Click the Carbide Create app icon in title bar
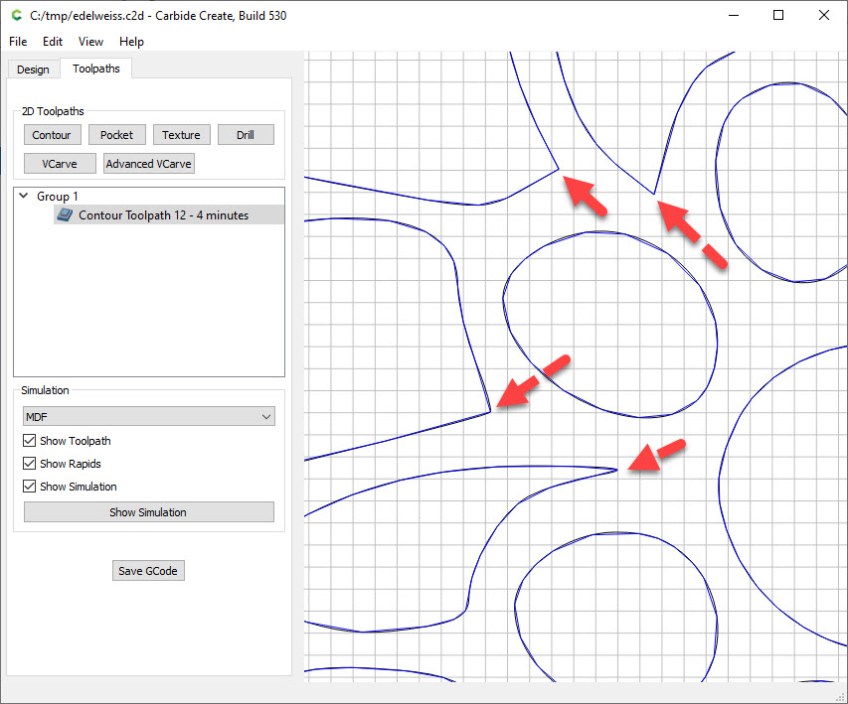This screenshot has width=848, height=704. click(x=15, y=15)
